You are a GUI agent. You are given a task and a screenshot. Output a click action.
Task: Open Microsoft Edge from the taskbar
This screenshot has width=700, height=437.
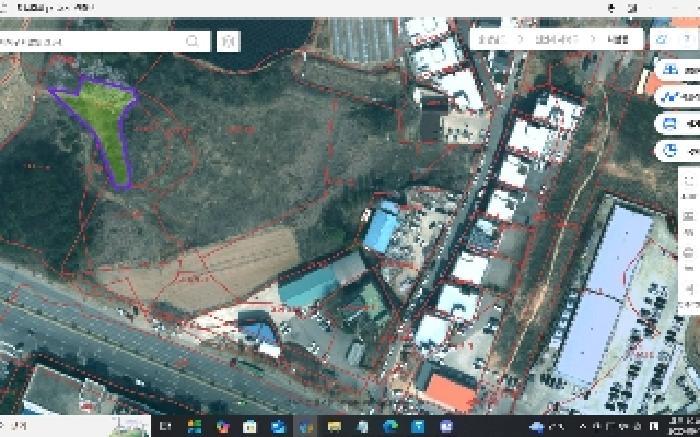point(390,426)
